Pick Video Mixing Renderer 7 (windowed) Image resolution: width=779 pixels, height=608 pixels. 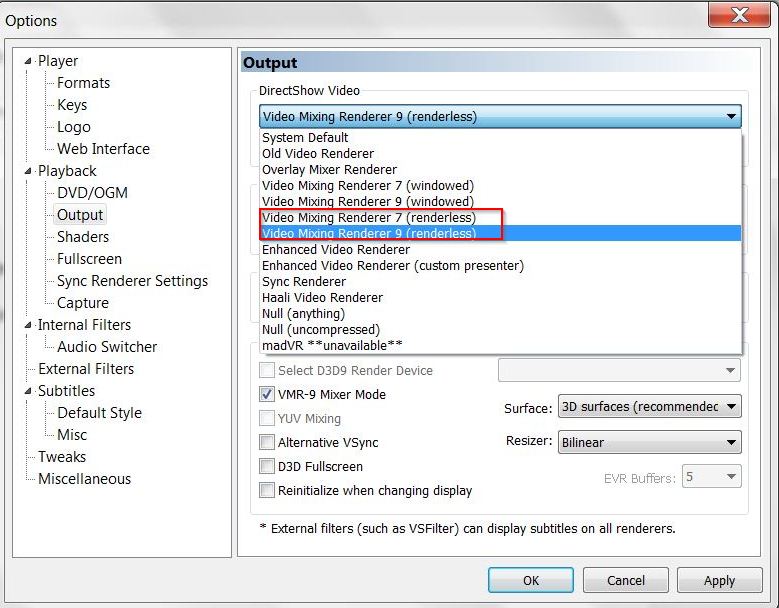(x=500, y=185)
